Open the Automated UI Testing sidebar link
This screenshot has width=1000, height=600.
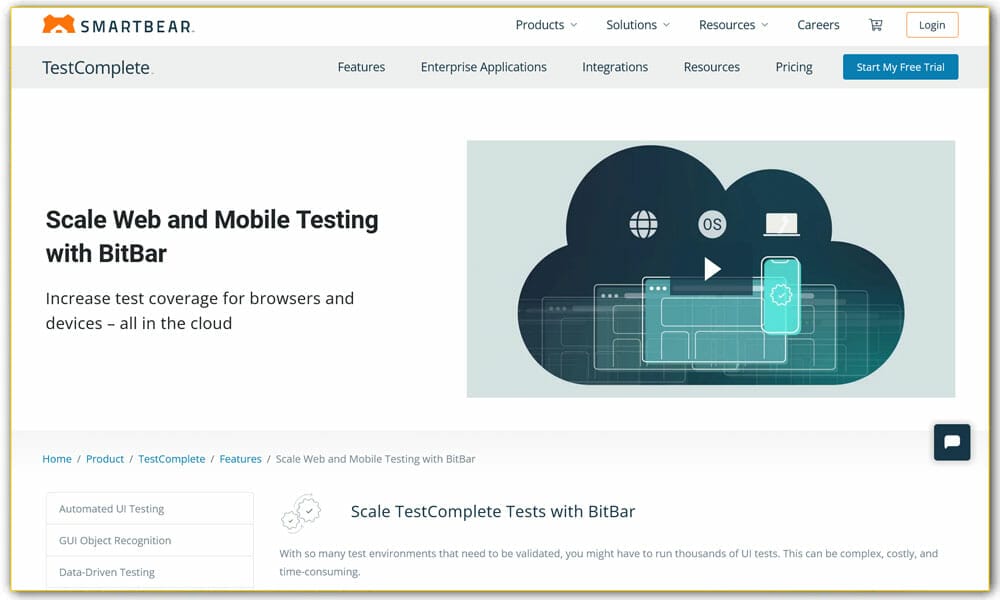[x=113, y=508]
